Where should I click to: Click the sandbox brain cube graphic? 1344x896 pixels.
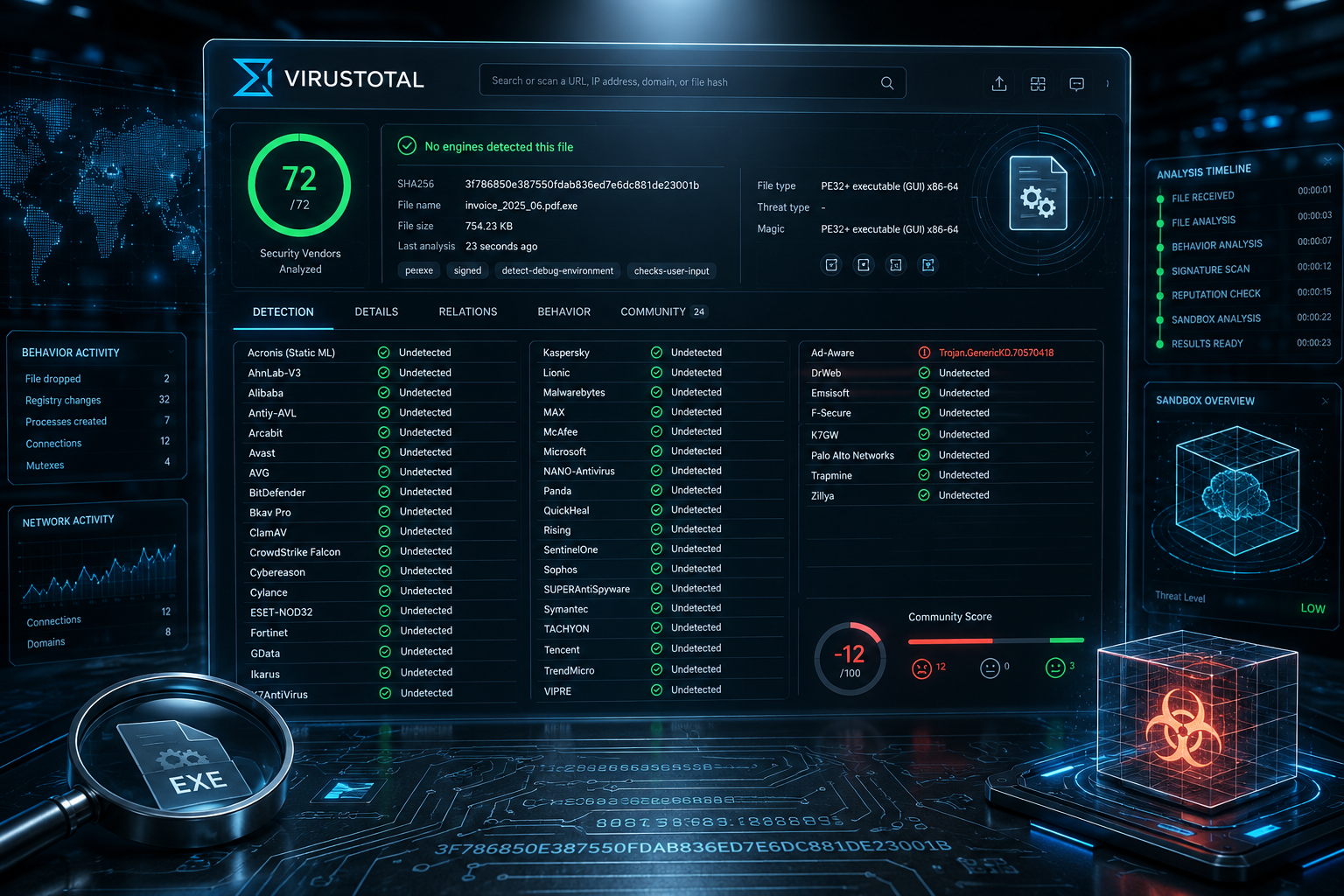click(1235, 491)
